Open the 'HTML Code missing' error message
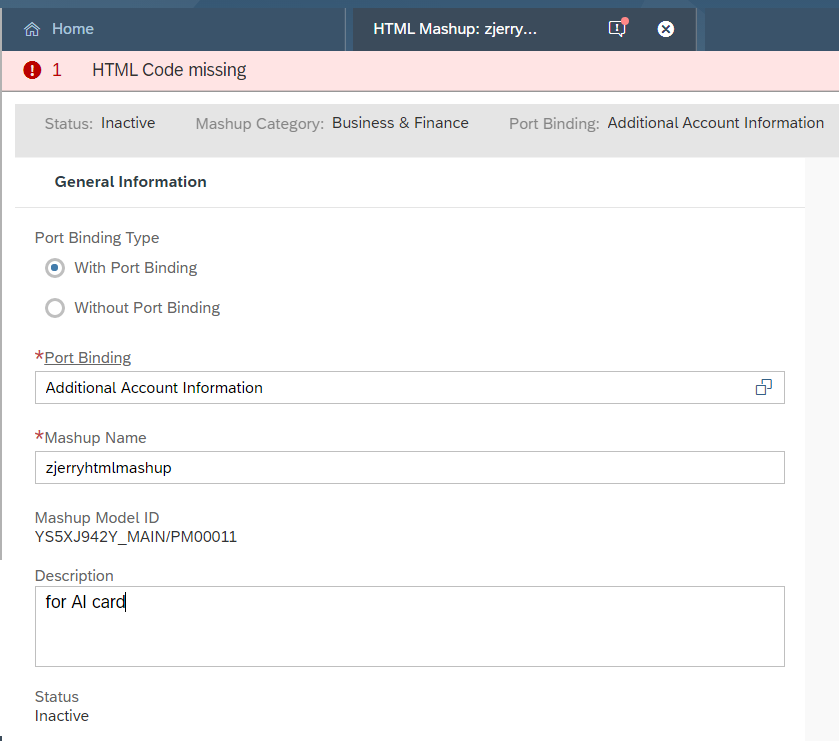The image size is (839, 741). pos(169,70)
